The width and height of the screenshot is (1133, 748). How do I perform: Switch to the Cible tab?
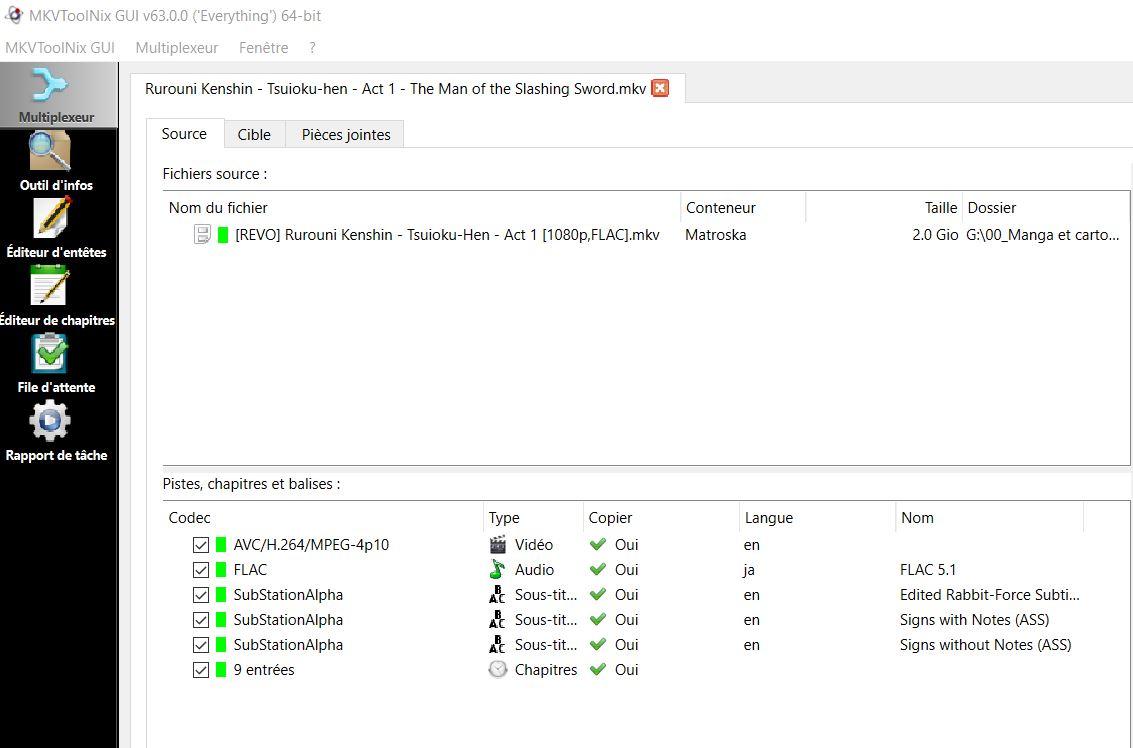click(254, 134)
